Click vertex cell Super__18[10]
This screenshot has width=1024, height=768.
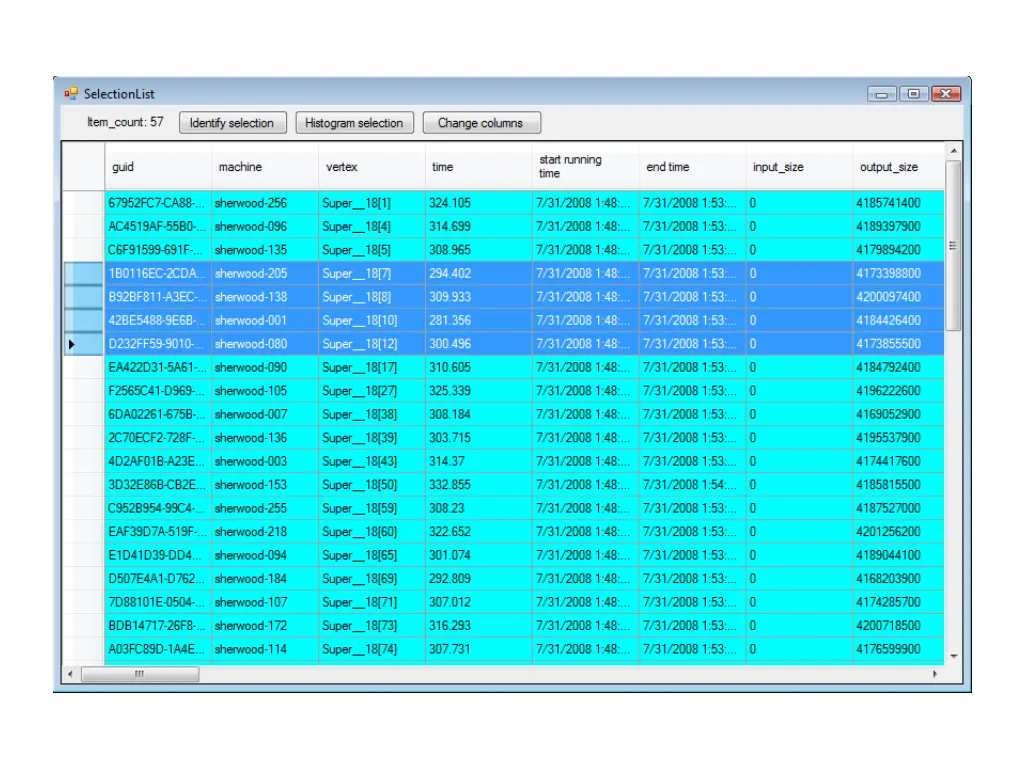pos(372,321)
